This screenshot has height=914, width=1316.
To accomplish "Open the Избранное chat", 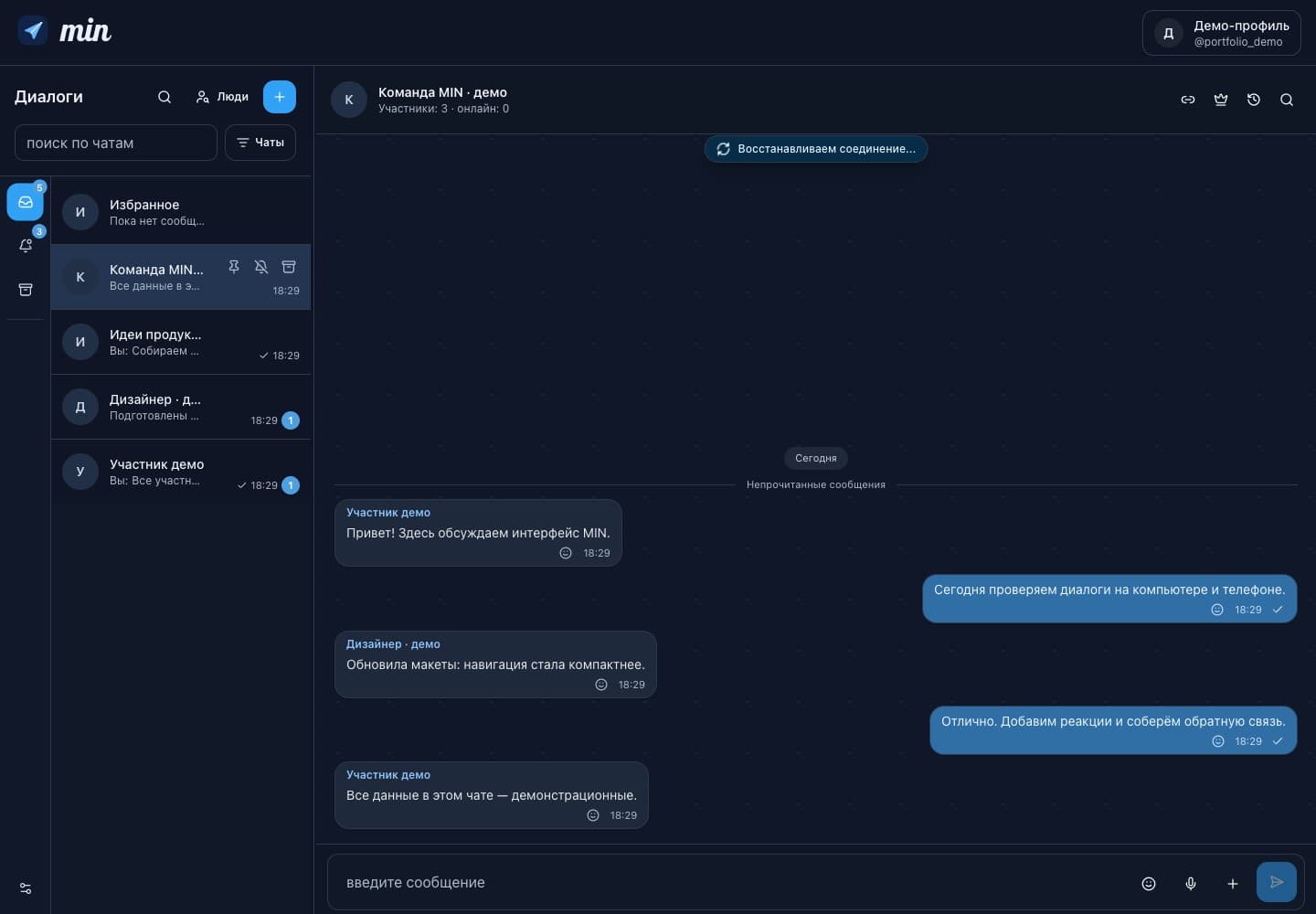I will coord(181,212).
